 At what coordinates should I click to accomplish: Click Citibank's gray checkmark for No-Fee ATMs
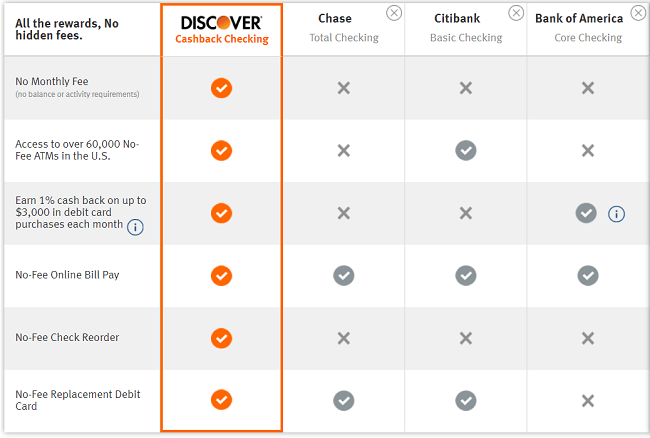[x=466, y=150]
